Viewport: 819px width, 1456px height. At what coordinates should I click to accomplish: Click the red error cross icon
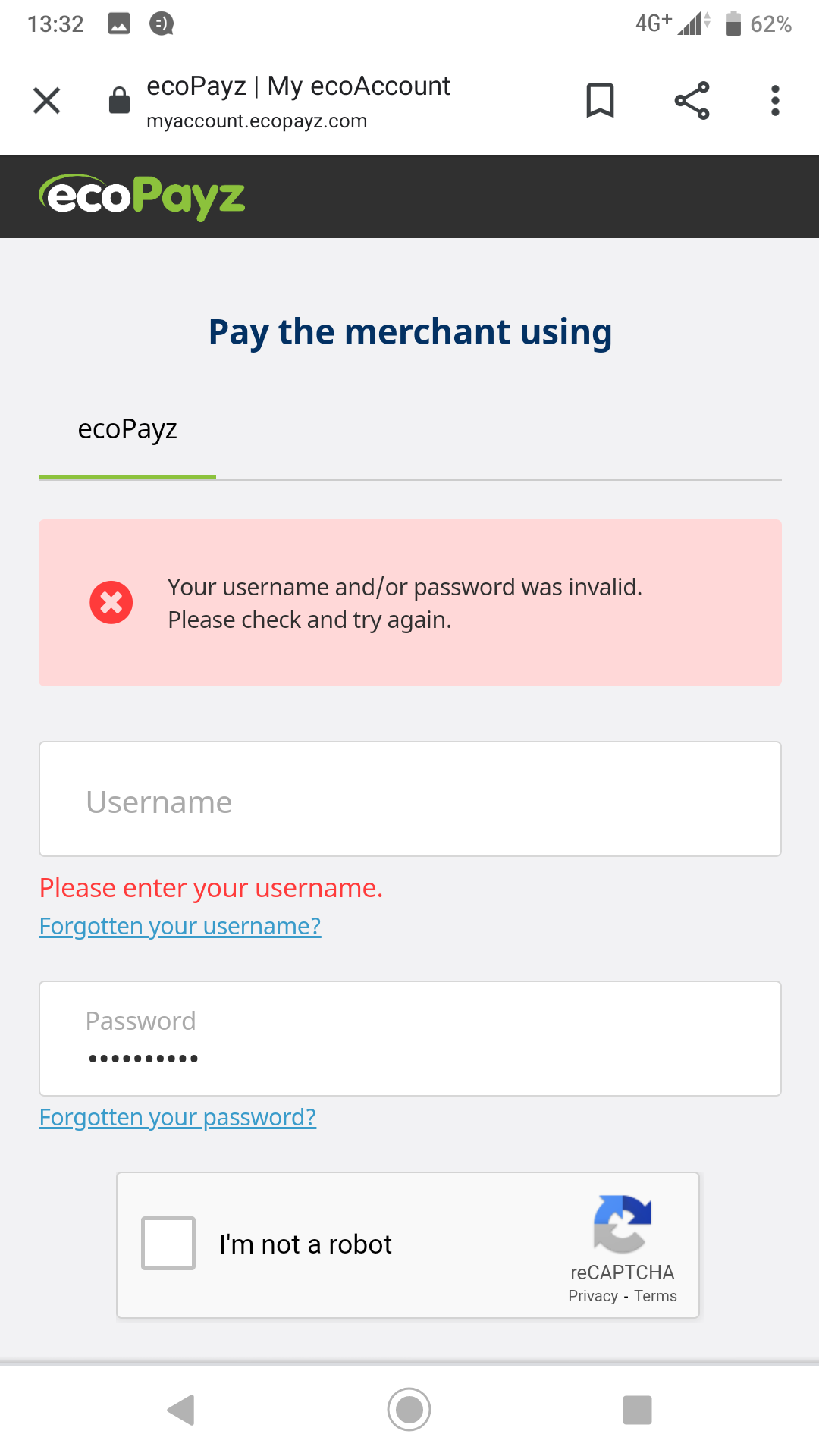pos(111,603)
